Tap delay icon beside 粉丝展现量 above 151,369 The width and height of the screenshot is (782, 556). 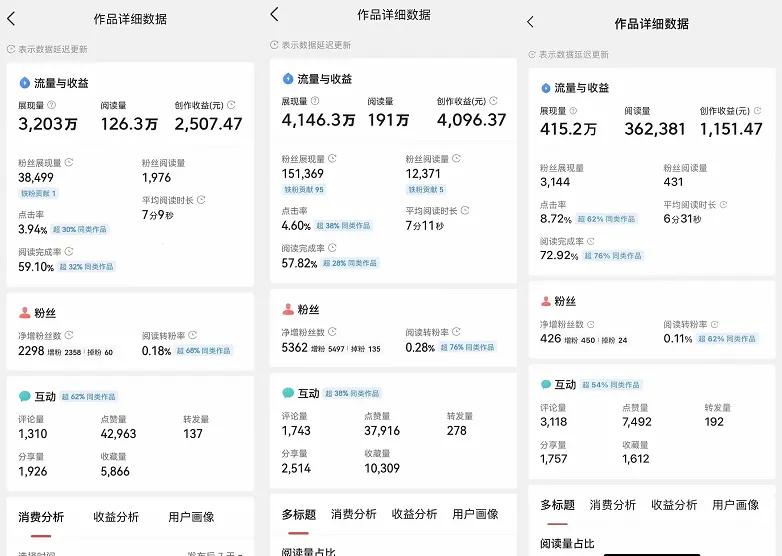click(x=332, y=159)
